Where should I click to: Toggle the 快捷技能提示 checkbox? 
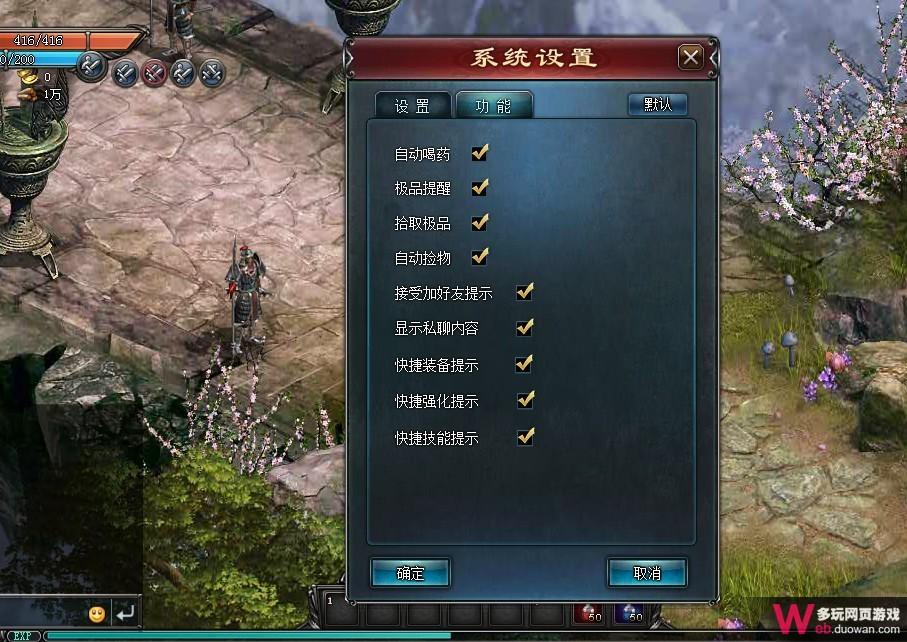pyautogui.click(x=525, y=437)
